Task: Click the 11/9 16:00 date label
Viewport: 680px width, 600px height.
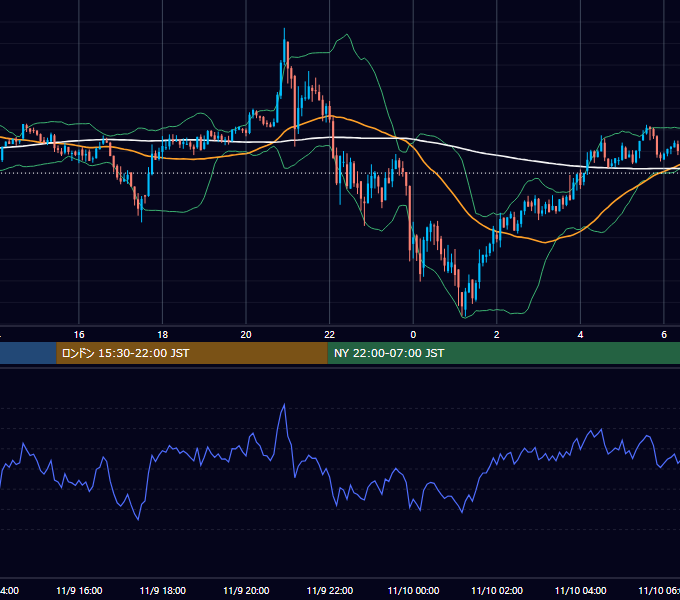Action: 79,590
